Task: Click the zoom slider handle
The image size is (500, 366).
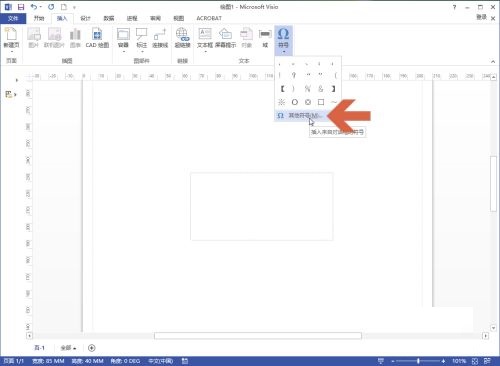Action: tap(418, 361)
